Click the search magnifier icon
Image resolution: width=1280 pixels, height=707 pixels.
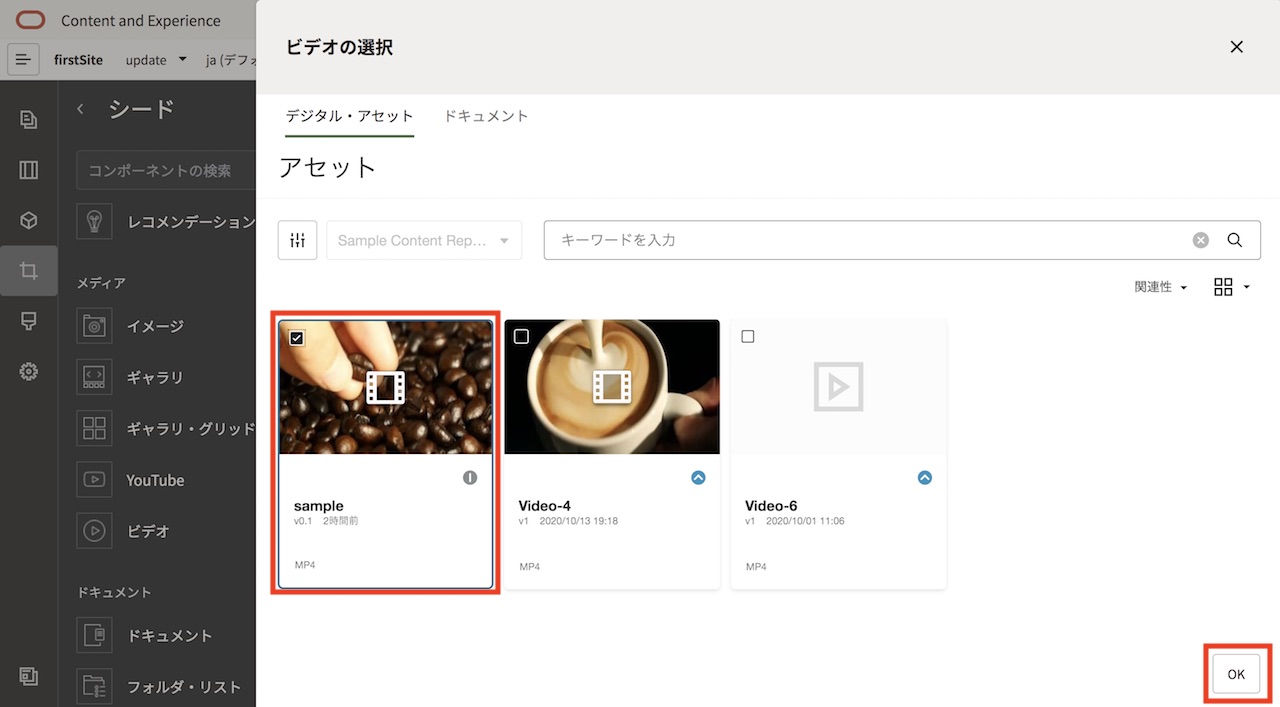1234,240
